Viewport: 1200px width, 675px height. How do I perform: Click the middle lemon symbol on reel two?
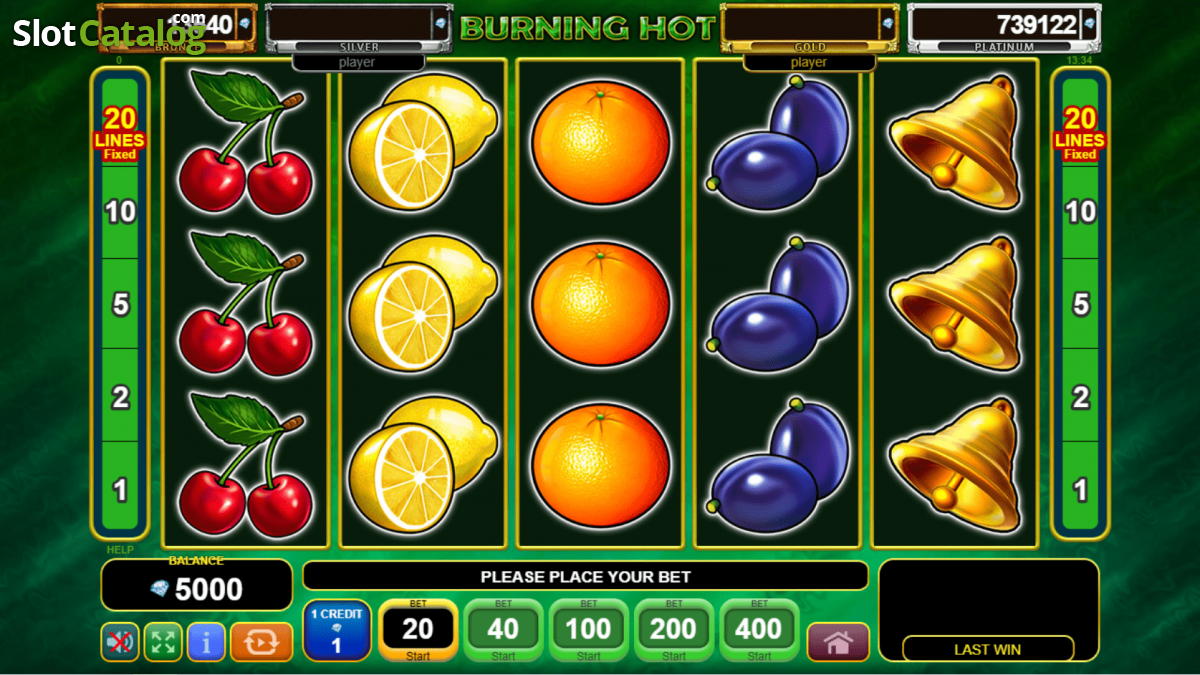coord(422,303)
